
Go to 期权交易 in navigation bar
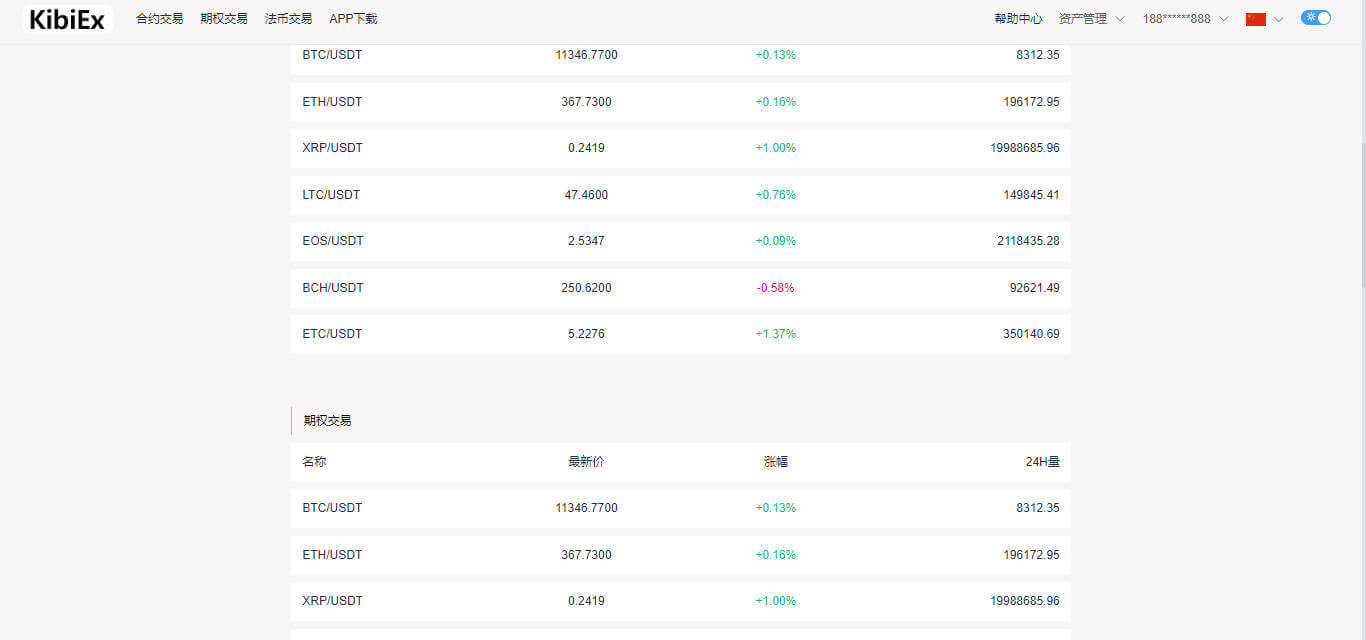click(224, 19)
